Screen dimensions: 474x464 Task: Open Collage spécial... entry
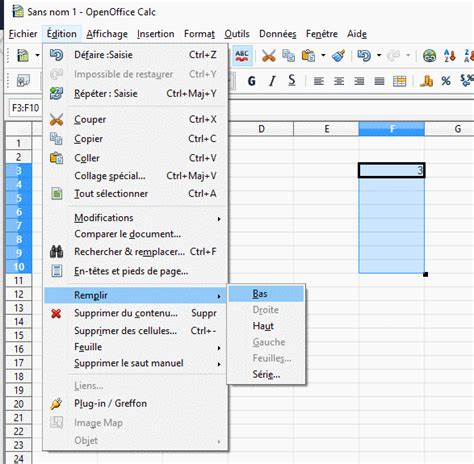pos(135,176)
